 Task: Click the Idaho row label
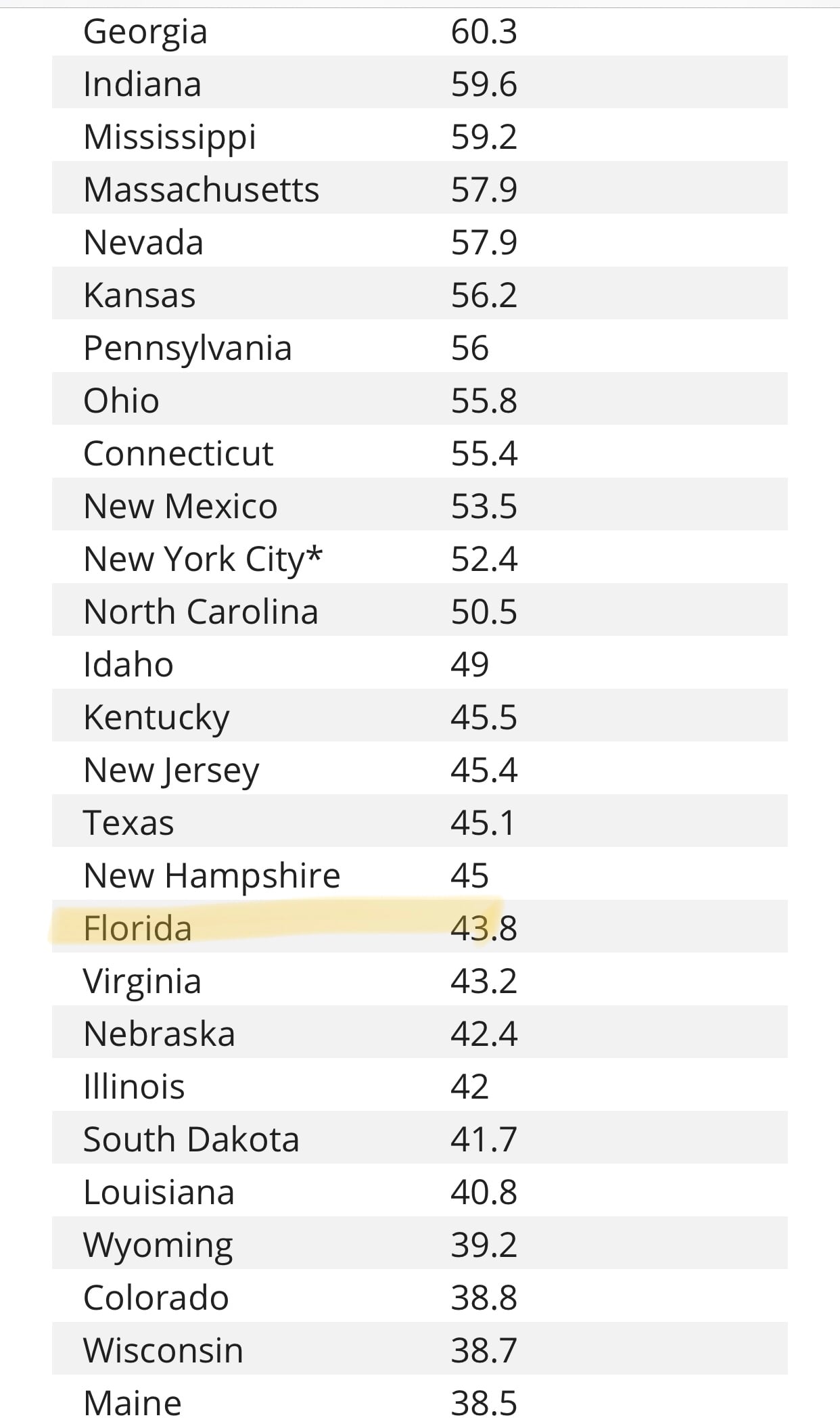coord(128,664)
